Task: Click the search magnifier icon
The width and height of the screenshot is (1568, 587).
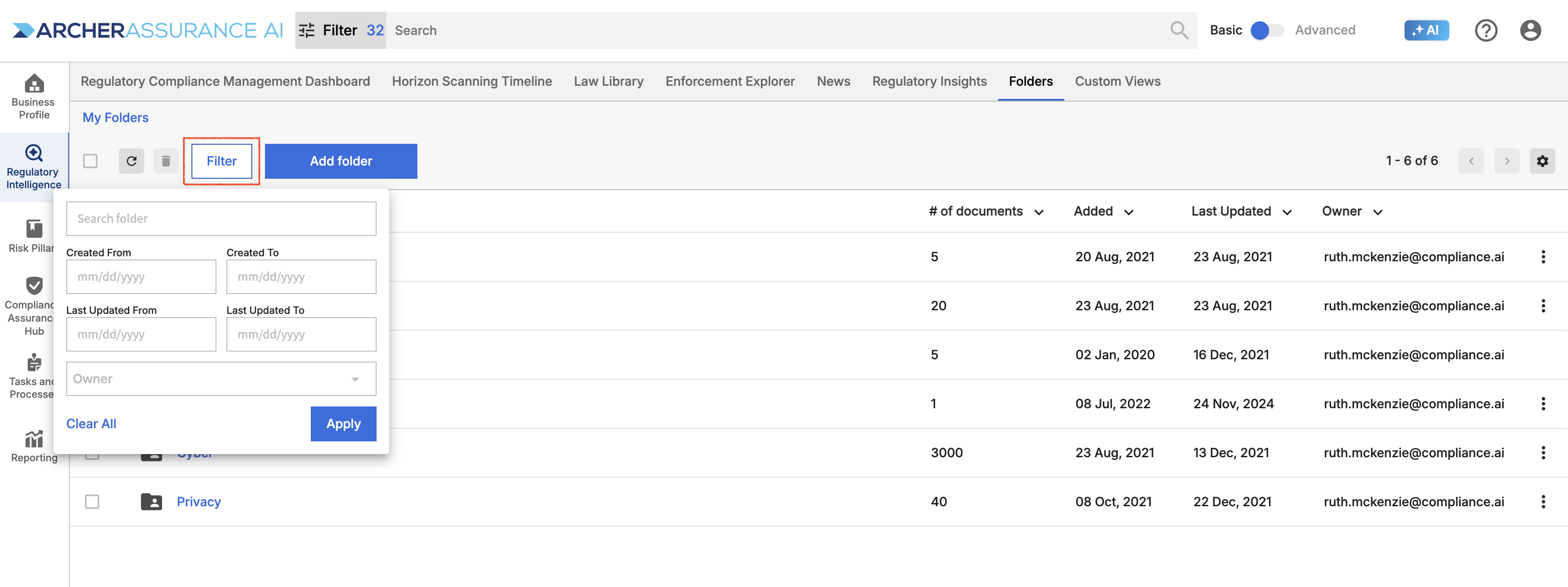Action: (x=1178, y=30)
